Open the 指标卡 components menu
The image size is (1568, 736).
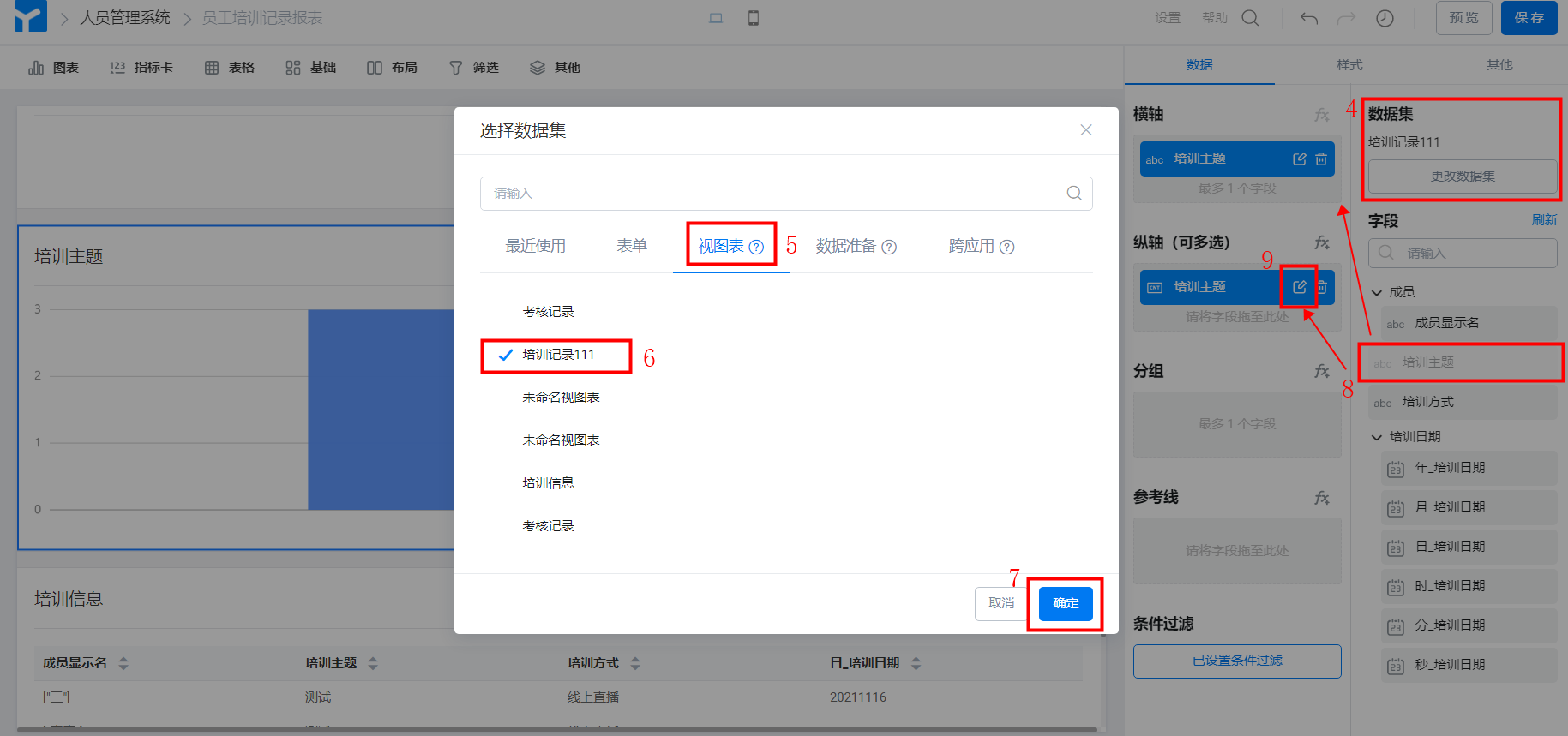[141, 68]
